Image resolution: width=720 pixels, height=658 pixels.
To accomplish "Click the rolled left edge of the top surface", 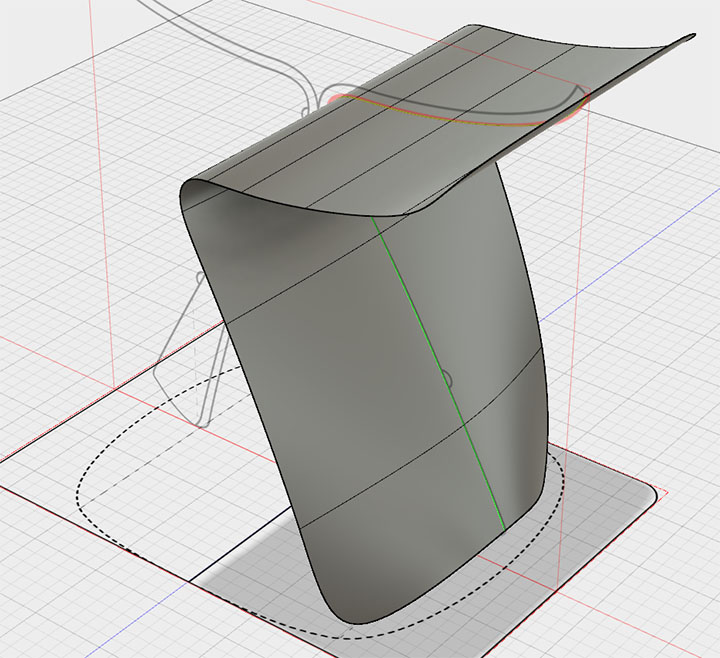I will (x=188, y=193).
